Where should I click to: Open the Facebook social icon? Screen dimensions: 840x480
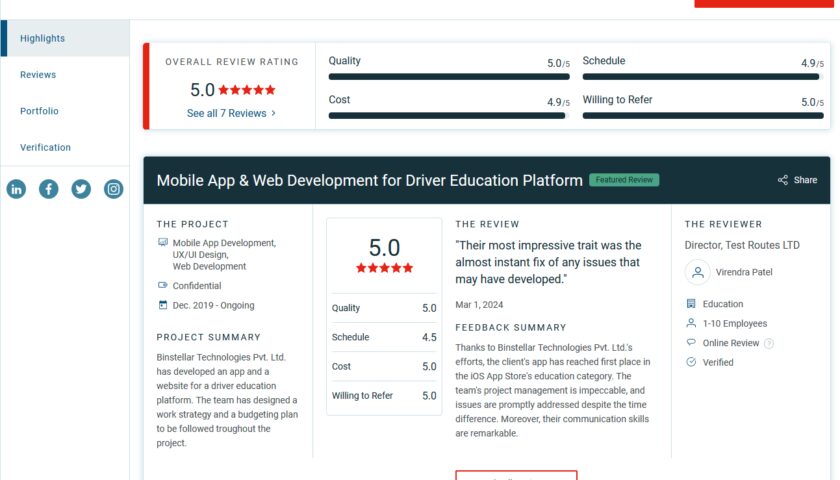[x=49, y=189]
